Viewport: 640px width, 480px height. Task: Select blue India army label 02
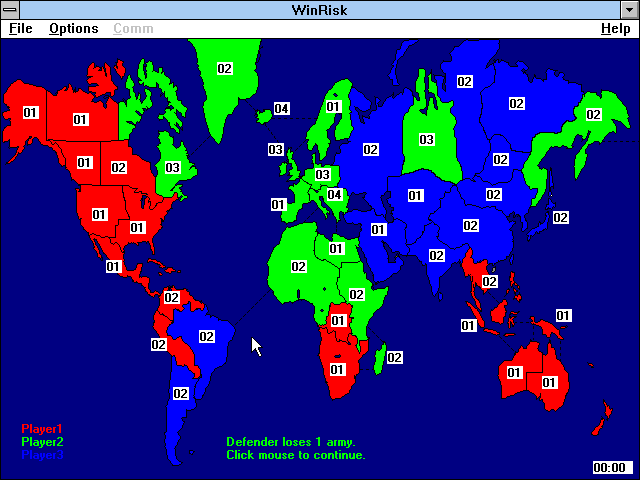tap(436, 256)
